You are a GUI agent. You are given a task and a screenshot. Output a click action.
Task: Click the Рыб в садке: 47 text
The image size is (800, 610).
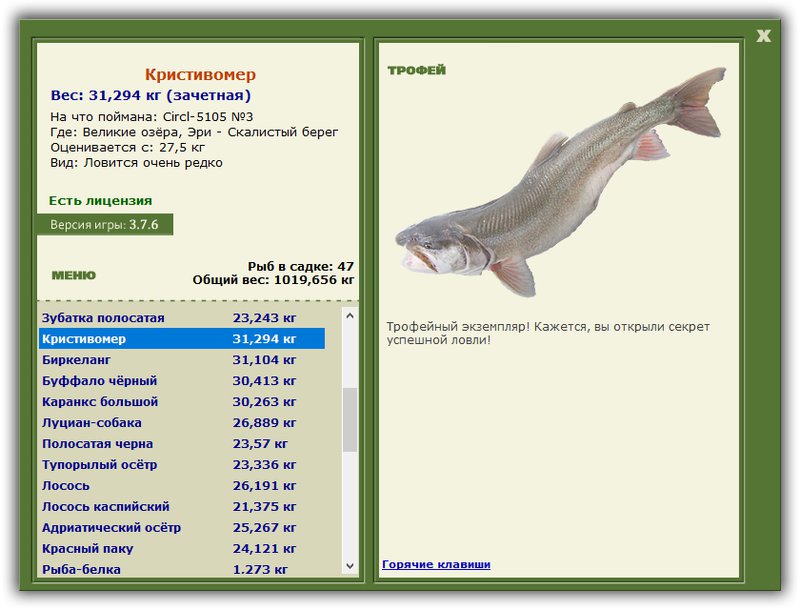[x=301, y=266]
